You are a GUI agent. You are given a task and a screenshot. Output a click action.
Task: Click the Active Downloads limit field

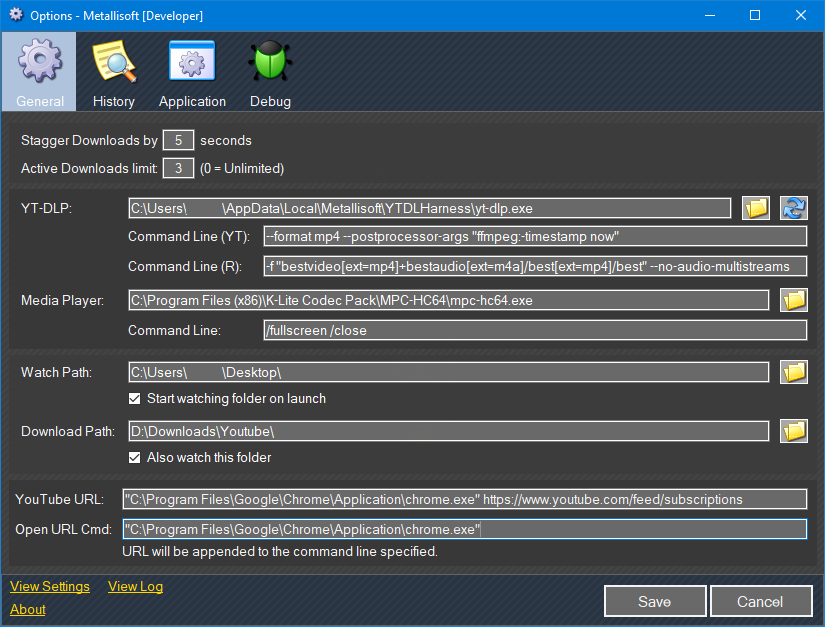pos(178,168)
